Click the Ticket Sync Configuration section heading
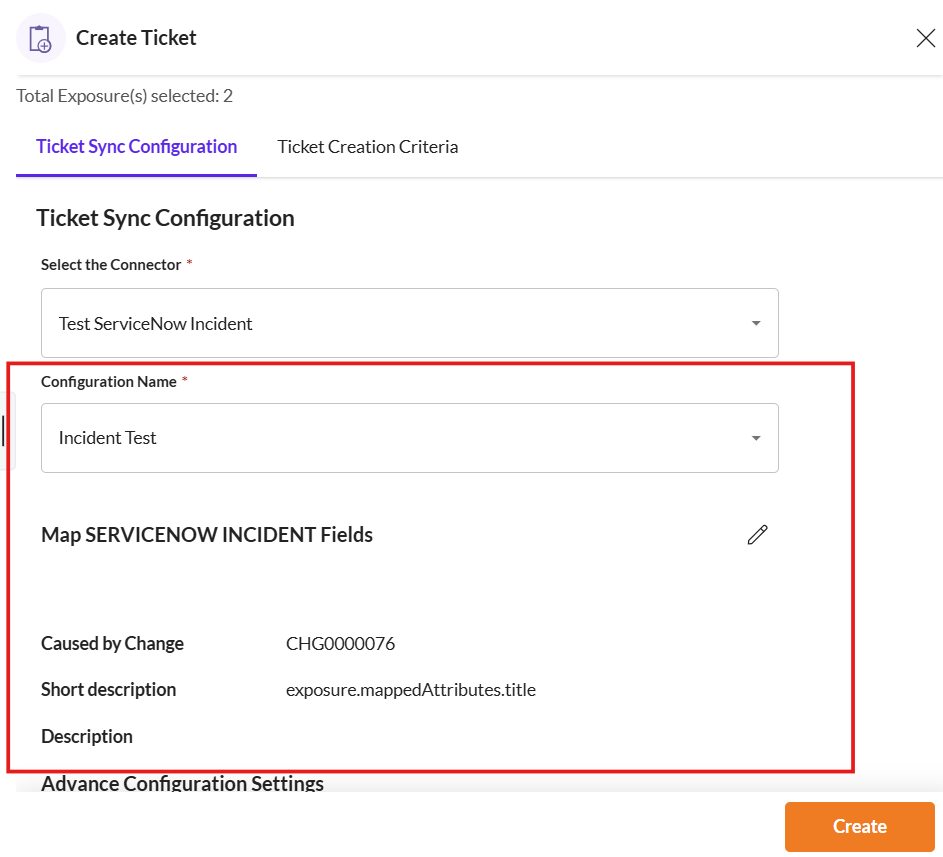Screen dimensions: 943x857 coord(165,218)
